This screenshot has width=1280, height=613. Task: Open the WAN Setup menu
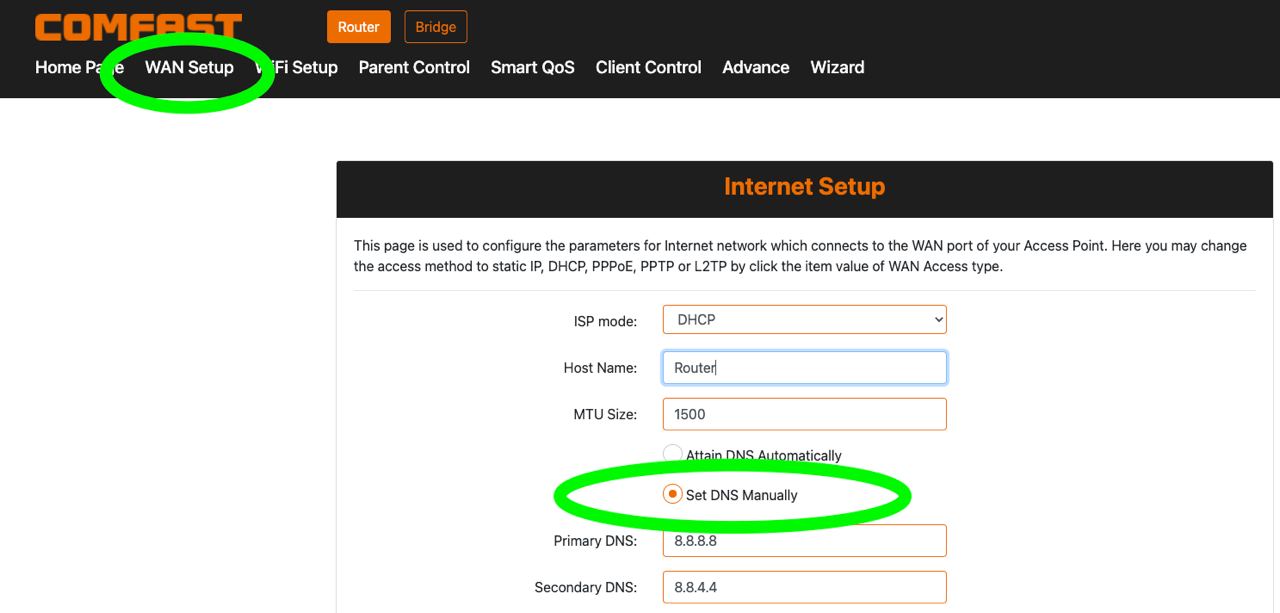tap(189, 67)
